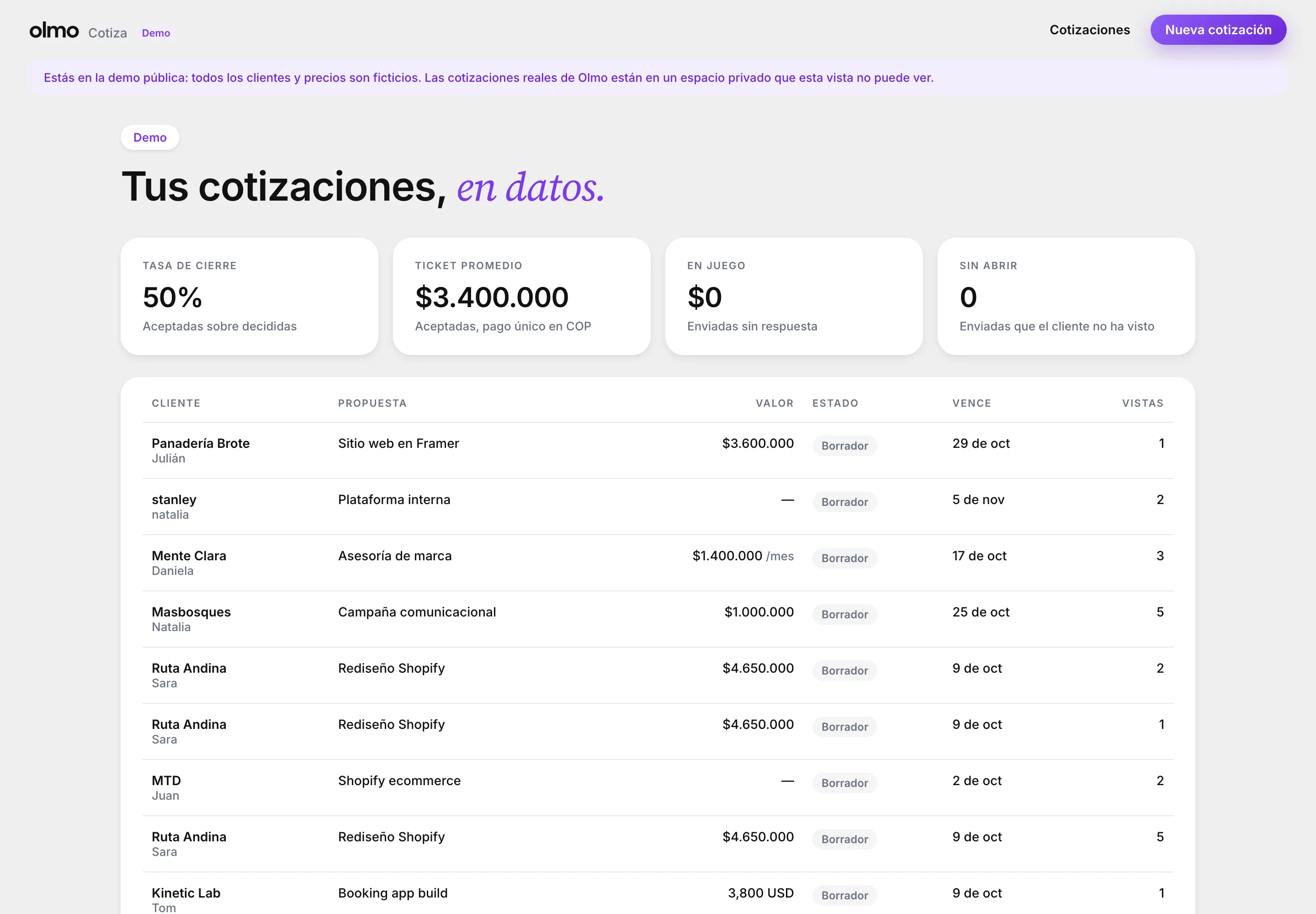The height and width of the screenshot is (914, 1316).
Task: Select the Sin abrir 0 card
Action: pos(1066,296)
